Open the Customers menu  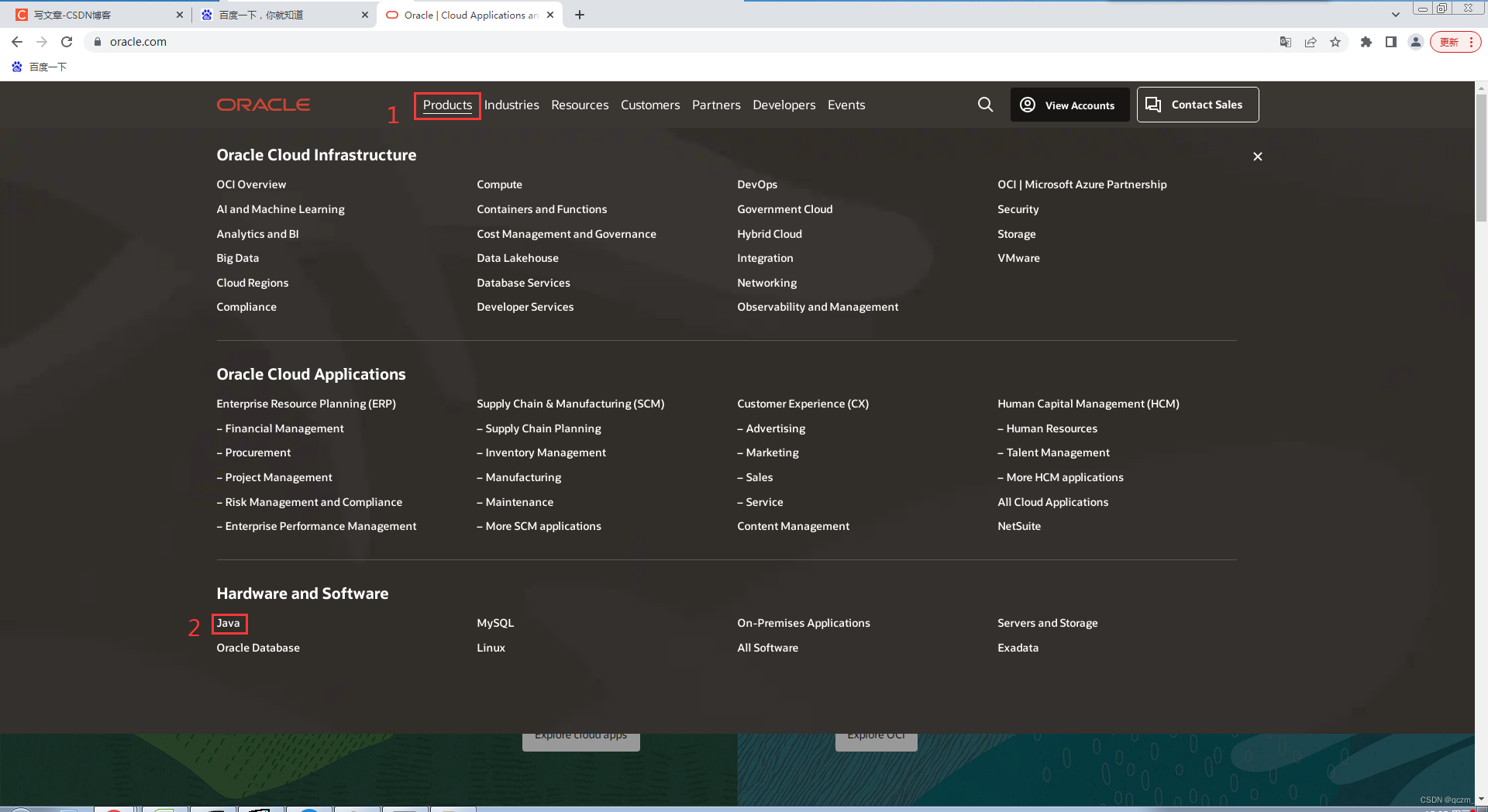pyautogui.click(x=650, y=105)
